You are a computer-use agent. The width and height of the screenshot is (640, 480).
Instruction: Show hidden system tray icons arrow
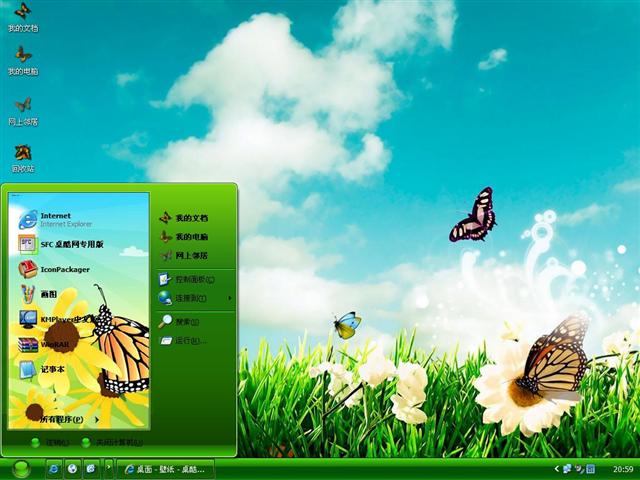pyautogui.click(x=556, y=469)
